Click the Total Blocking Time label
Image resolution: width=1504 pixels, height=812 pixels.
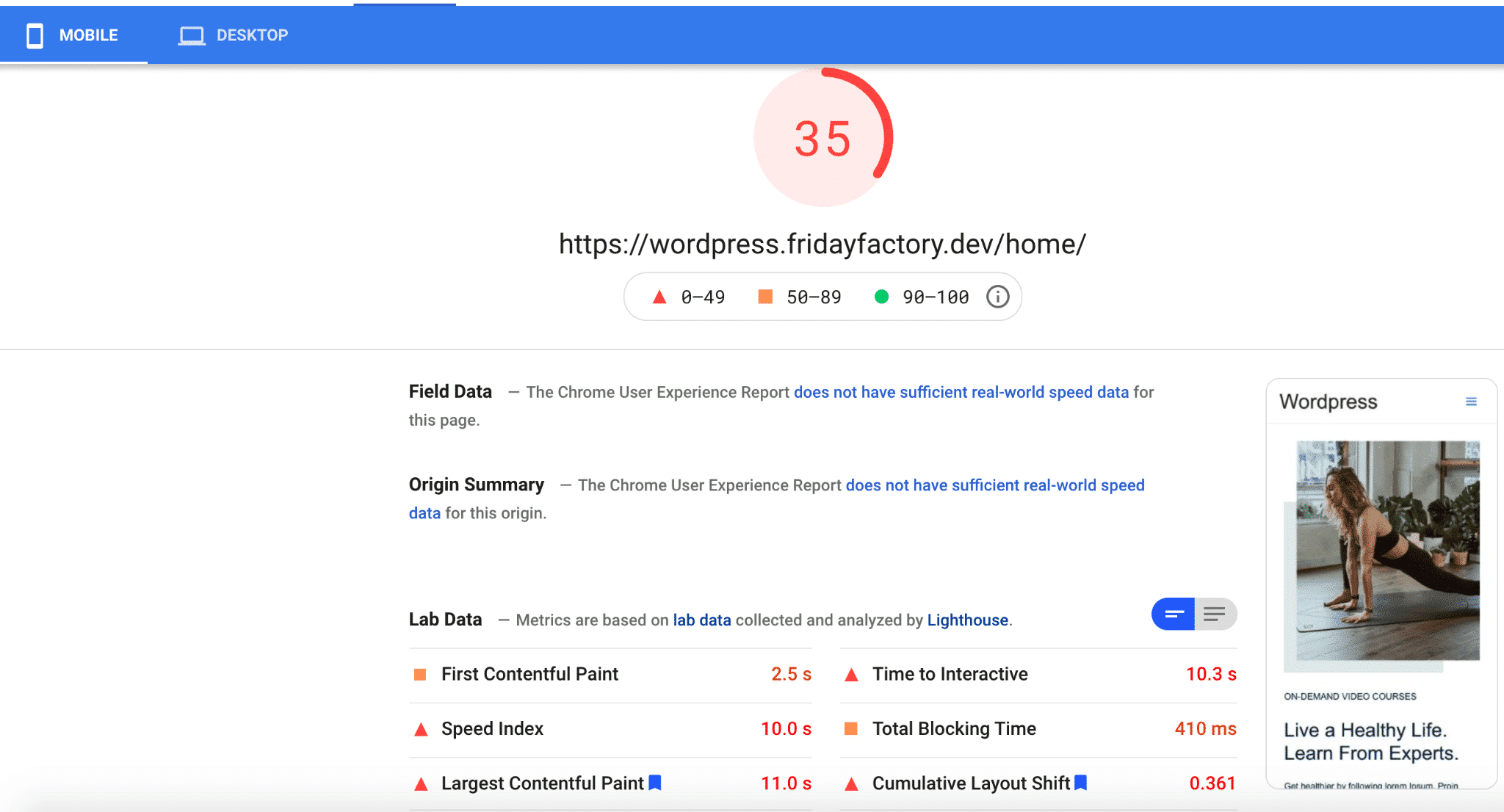(x=954, y=729)
